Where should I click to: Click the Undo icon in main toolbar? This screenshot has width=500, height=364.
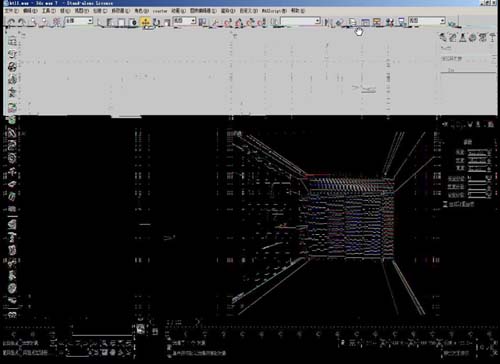point(11,22)
